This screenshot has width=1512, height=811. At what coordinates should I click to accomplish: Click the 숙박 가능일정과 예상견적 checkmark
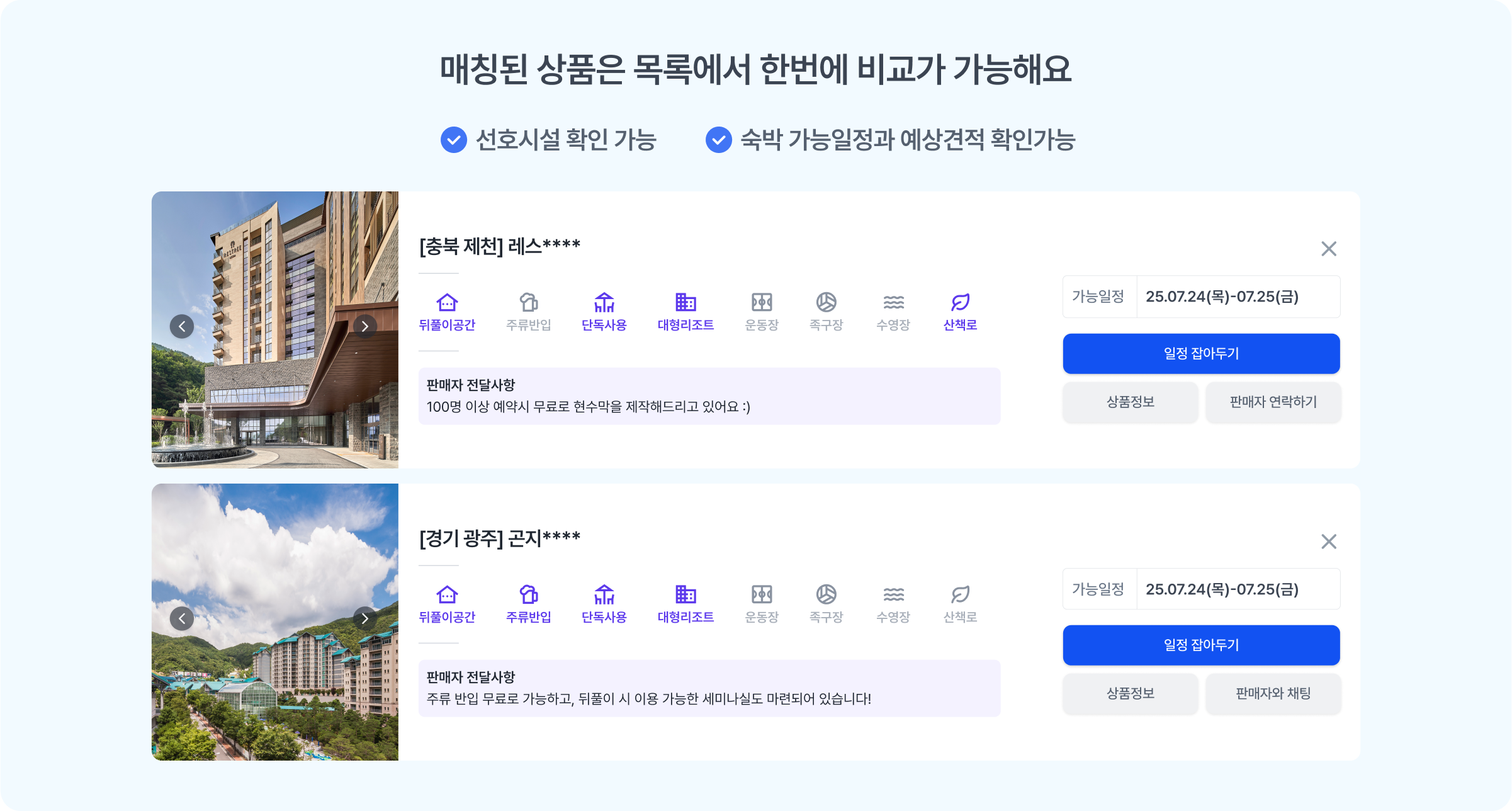[x=718, y=140]
